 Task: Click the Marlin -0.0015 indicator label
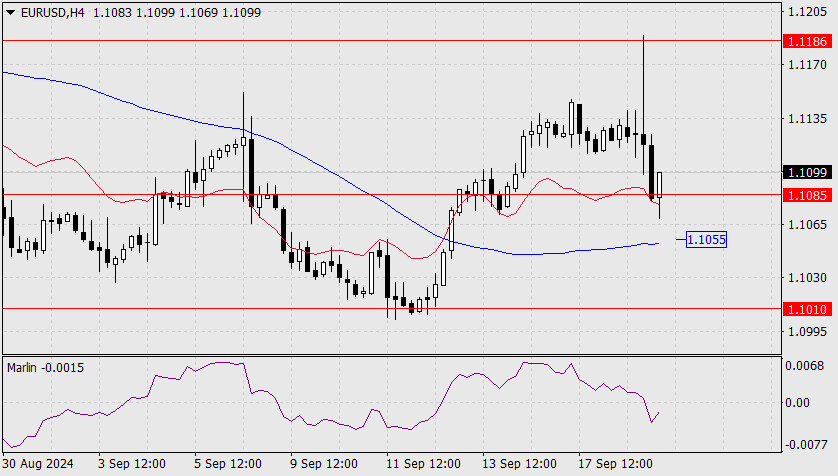point(45,368)
